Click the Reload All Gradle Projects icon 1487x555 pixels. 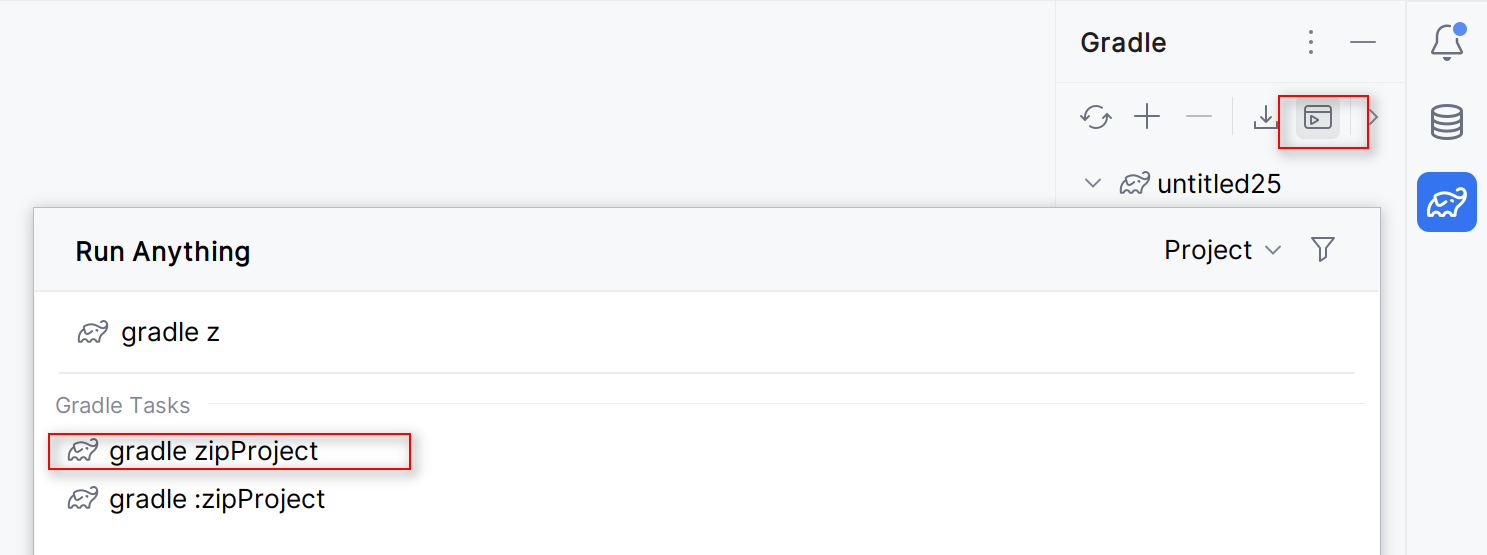(1096, 118)
